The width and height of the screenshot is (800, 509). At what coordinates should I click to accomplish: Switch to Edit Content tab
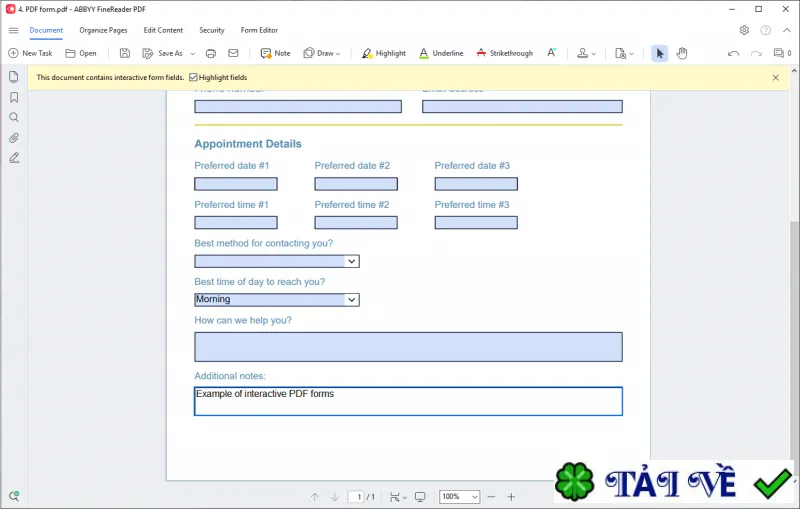[x=163, y=30]
